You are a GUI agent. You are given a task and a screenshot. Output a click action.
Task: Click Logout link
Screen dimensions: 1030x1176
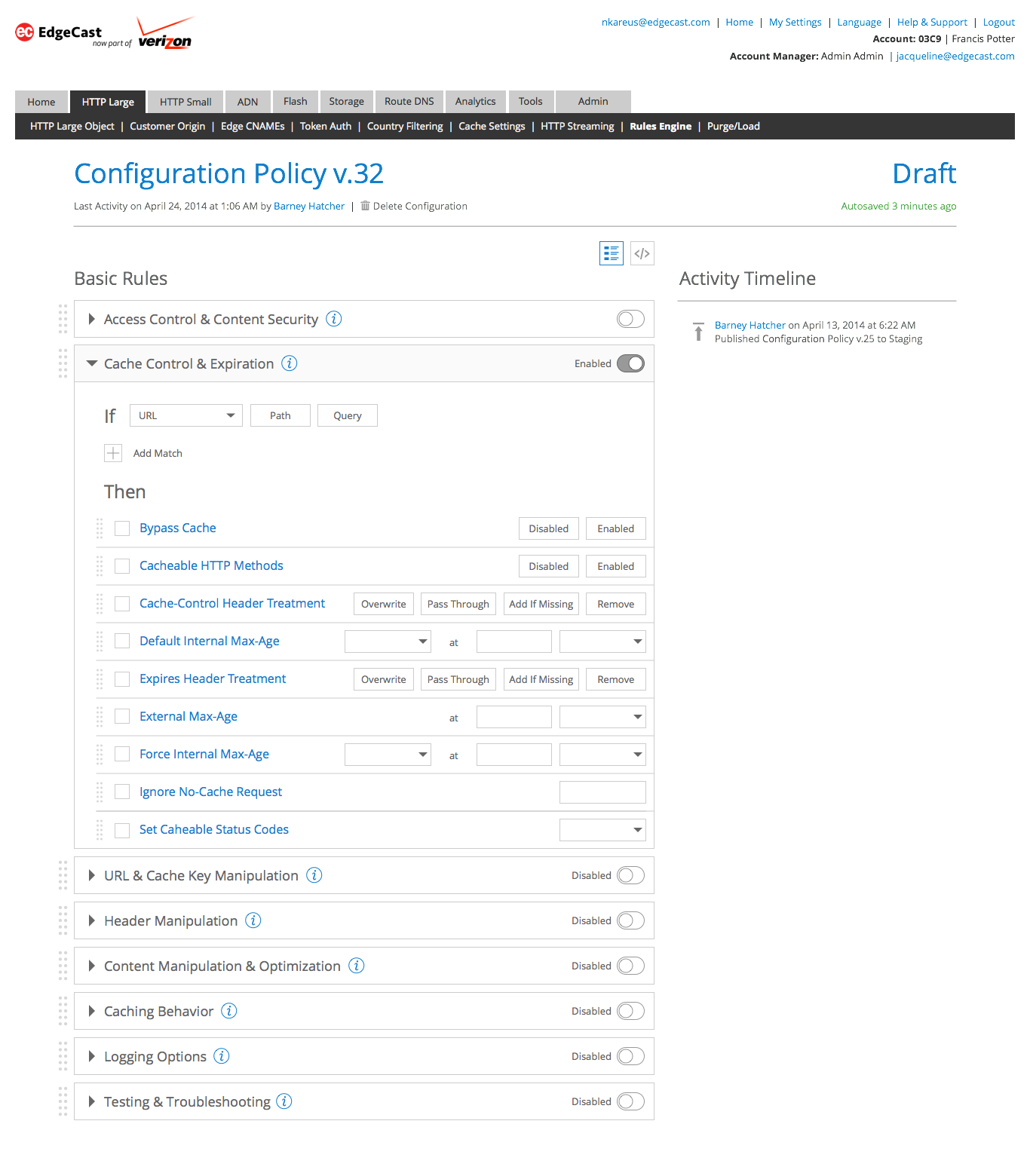(999, 22)
